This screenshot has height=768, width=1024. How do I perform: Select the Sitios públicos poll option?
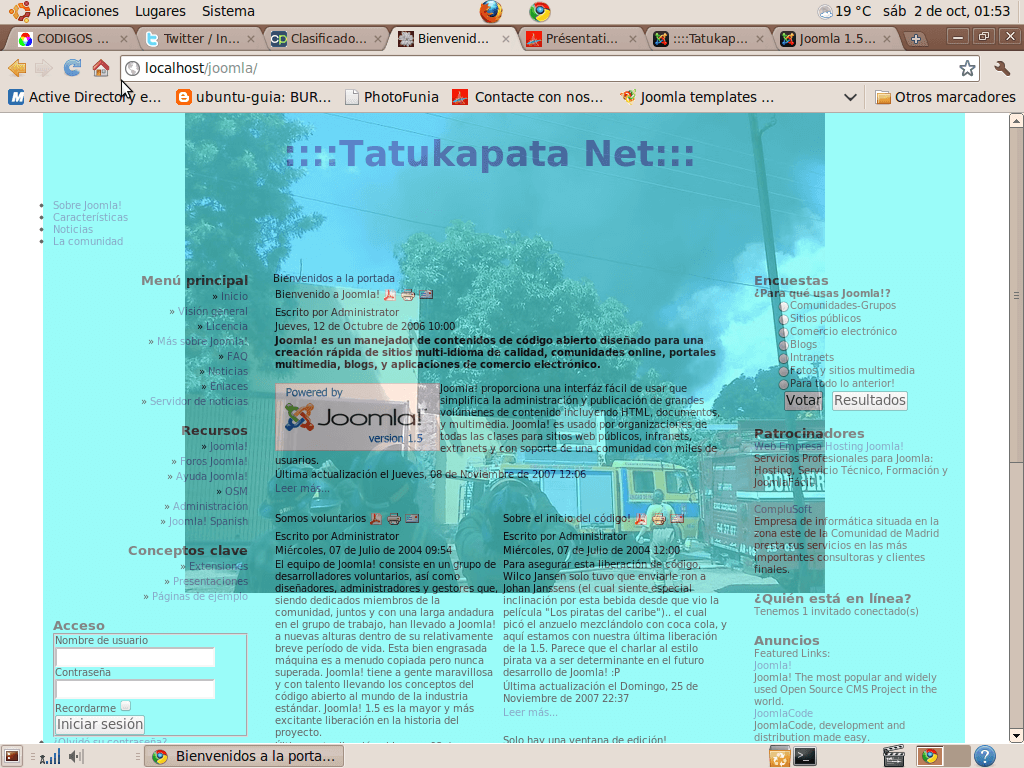coord(784,319)
